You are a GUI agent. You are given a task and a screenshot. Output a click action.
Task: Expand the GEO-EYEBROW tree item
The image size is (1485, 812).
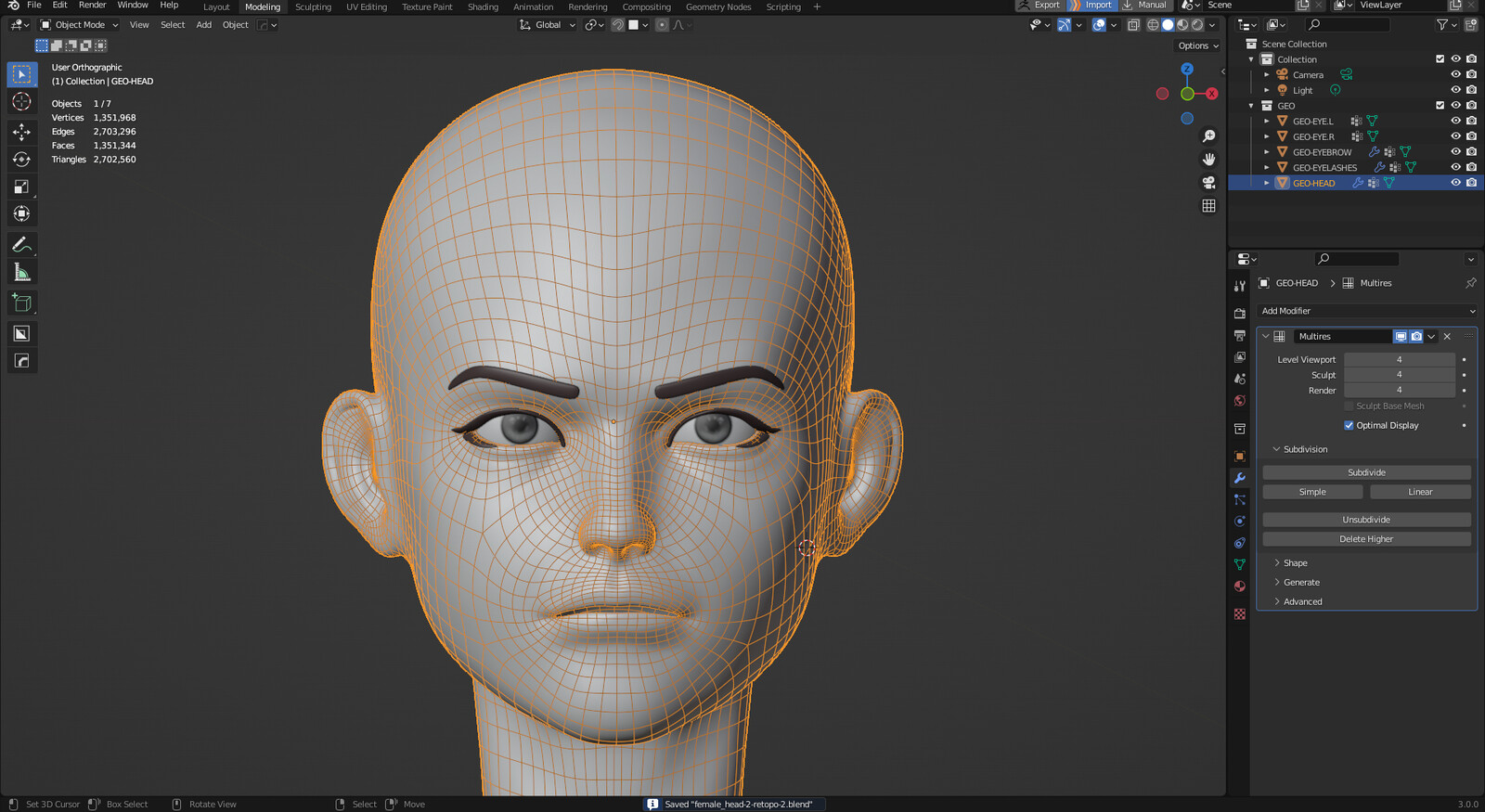click(x=1266, y=152)
